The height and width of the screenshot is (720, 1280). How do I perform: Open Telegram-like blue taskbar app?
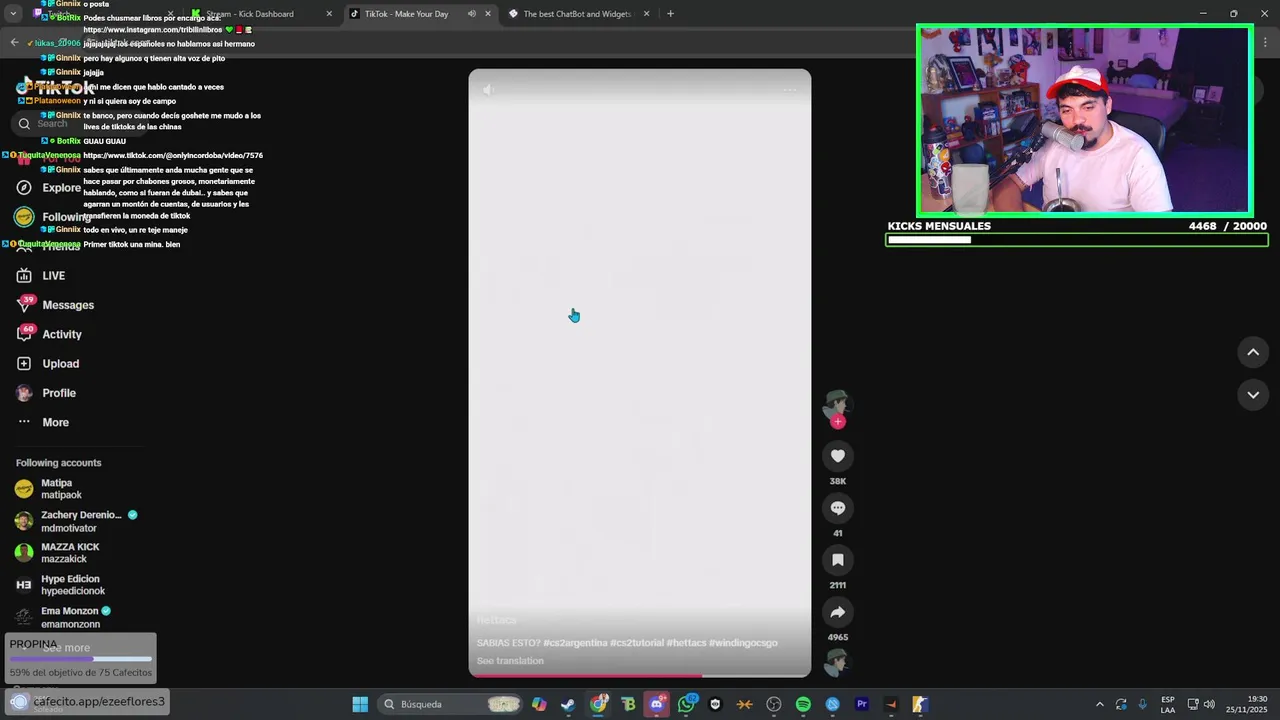[x=832, y=704]
